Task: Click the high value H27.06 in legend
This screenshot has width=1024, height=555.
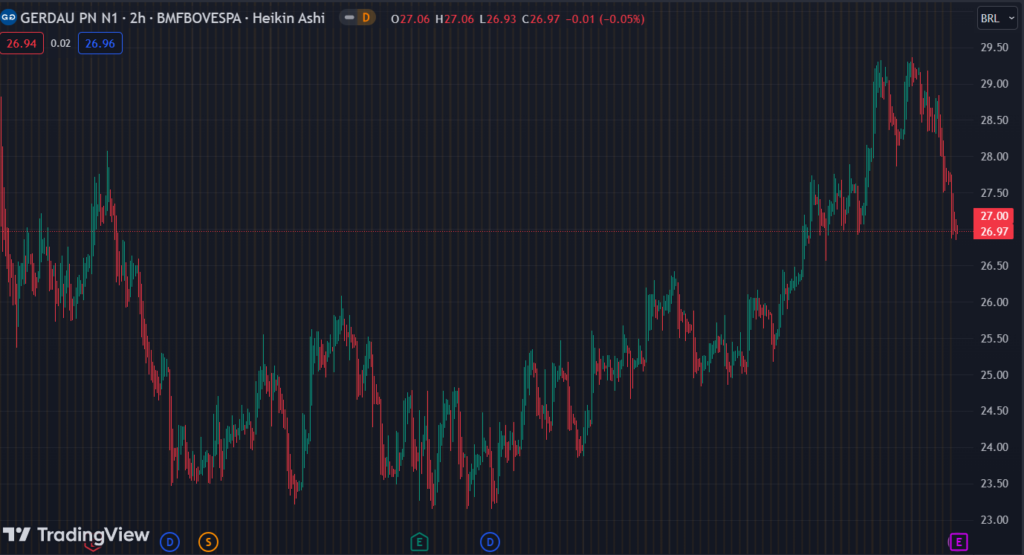Action: point(455,19)
